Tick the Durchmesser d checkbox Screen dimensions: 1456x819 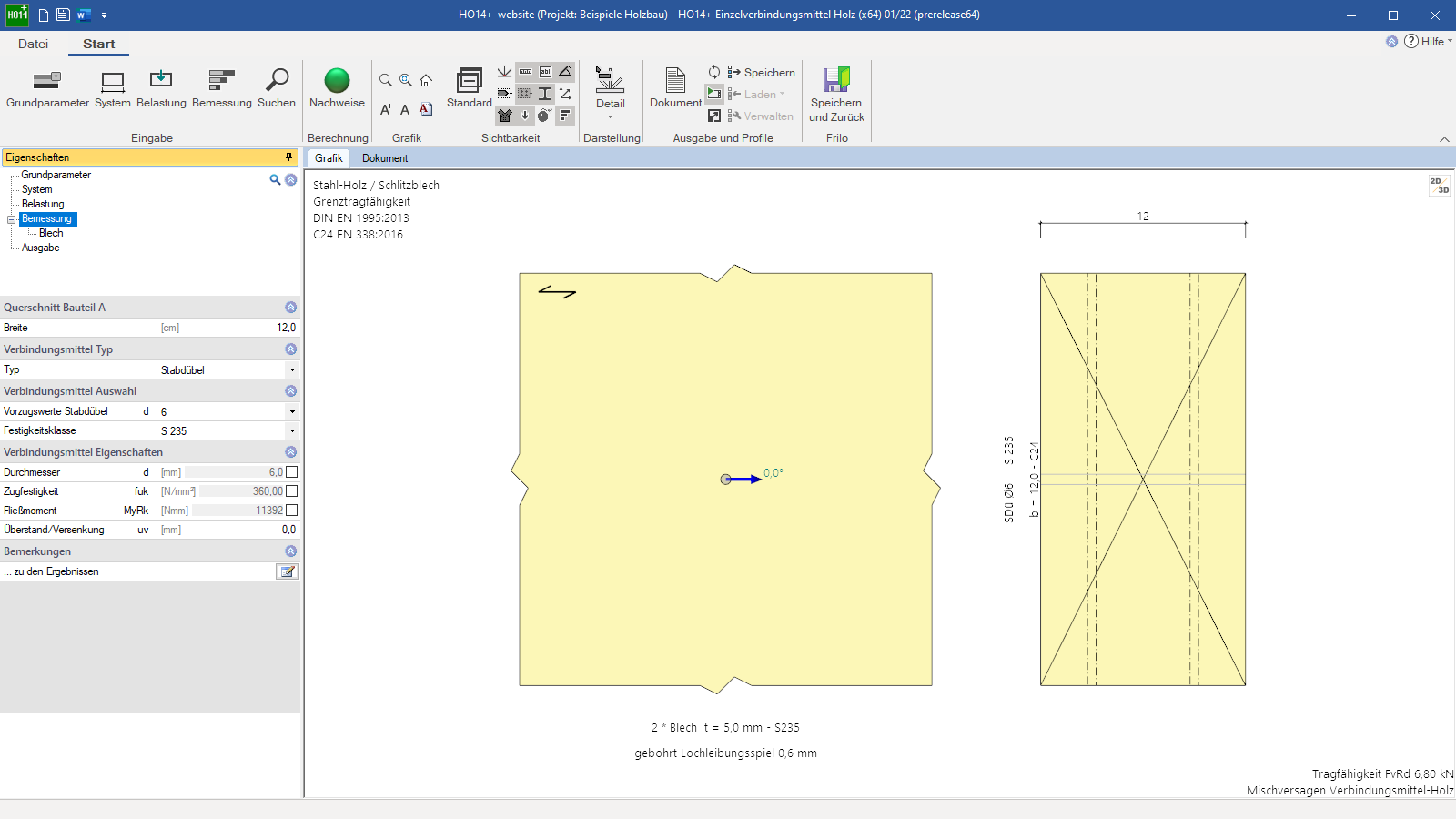point(291,472)
